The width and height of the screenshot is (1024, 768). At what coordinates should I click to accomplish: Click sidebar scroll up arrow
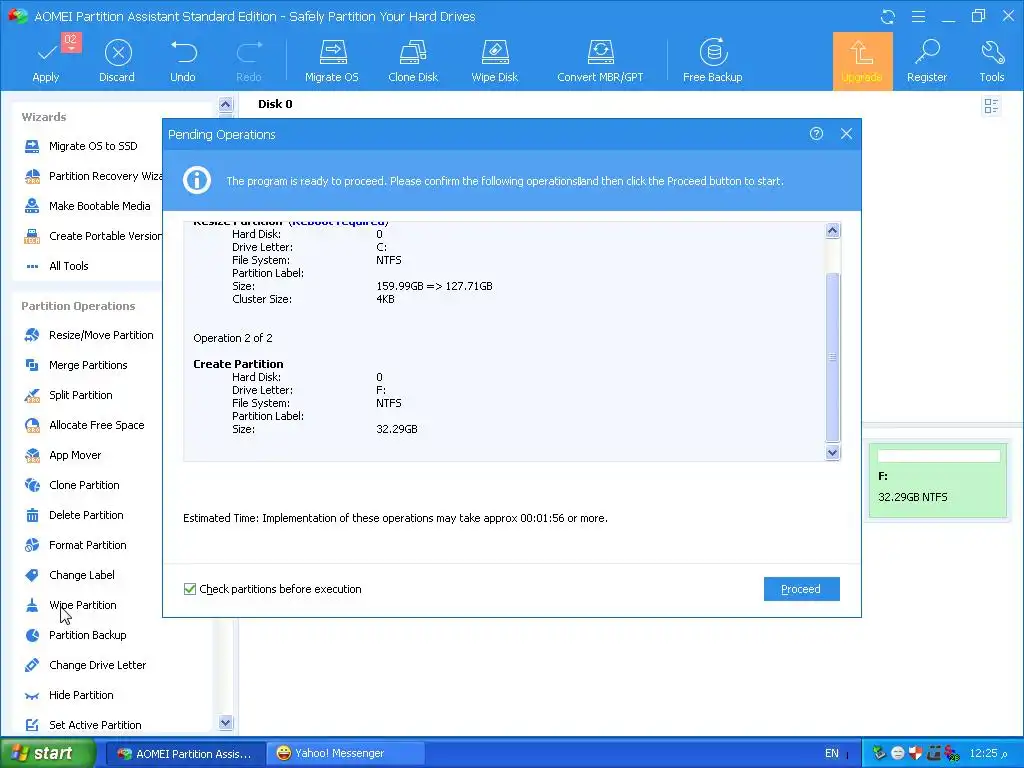click(225, 104)
